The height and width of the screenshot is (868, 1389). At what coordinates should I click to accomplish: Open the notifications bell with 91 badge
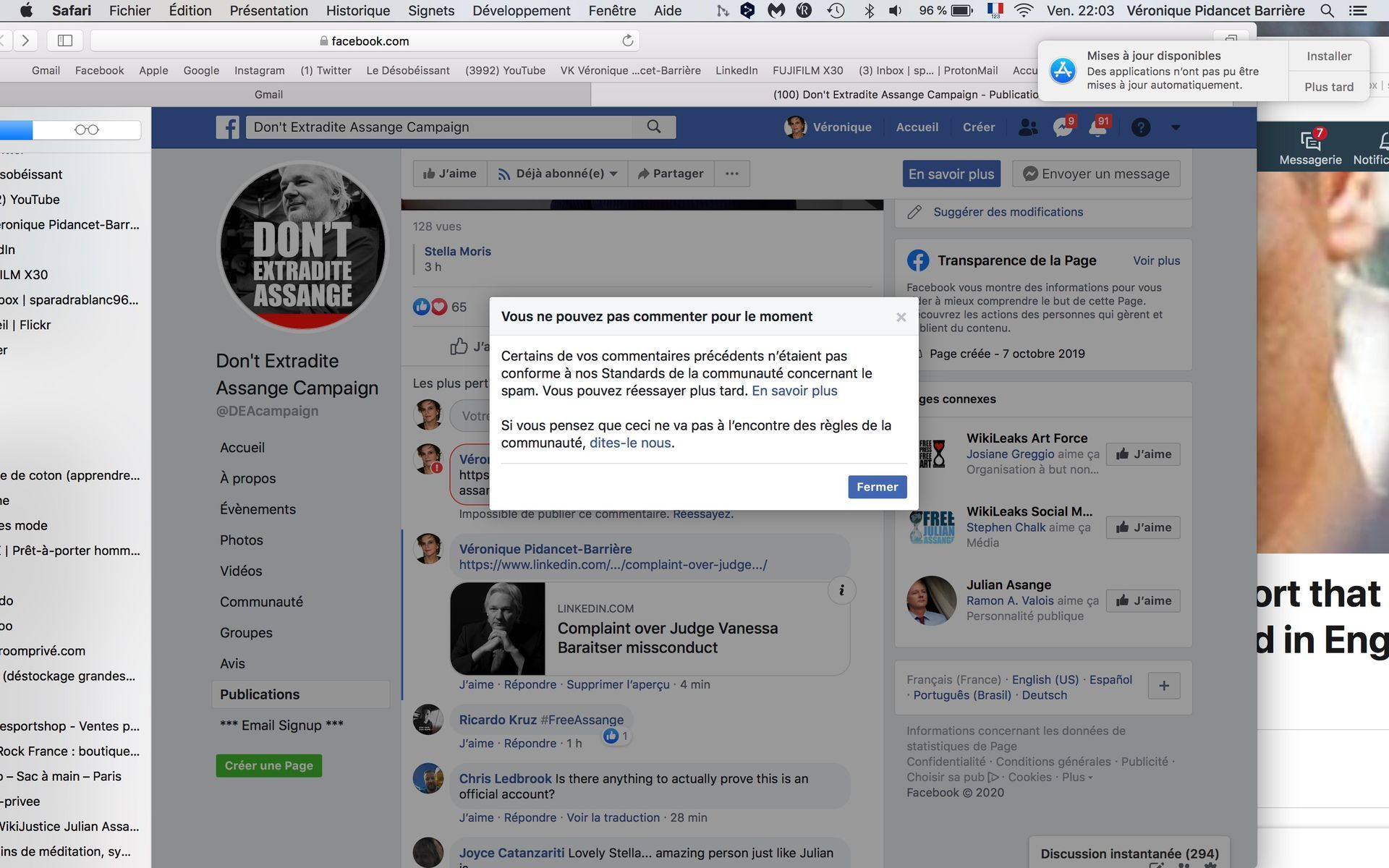point(1097,127)
